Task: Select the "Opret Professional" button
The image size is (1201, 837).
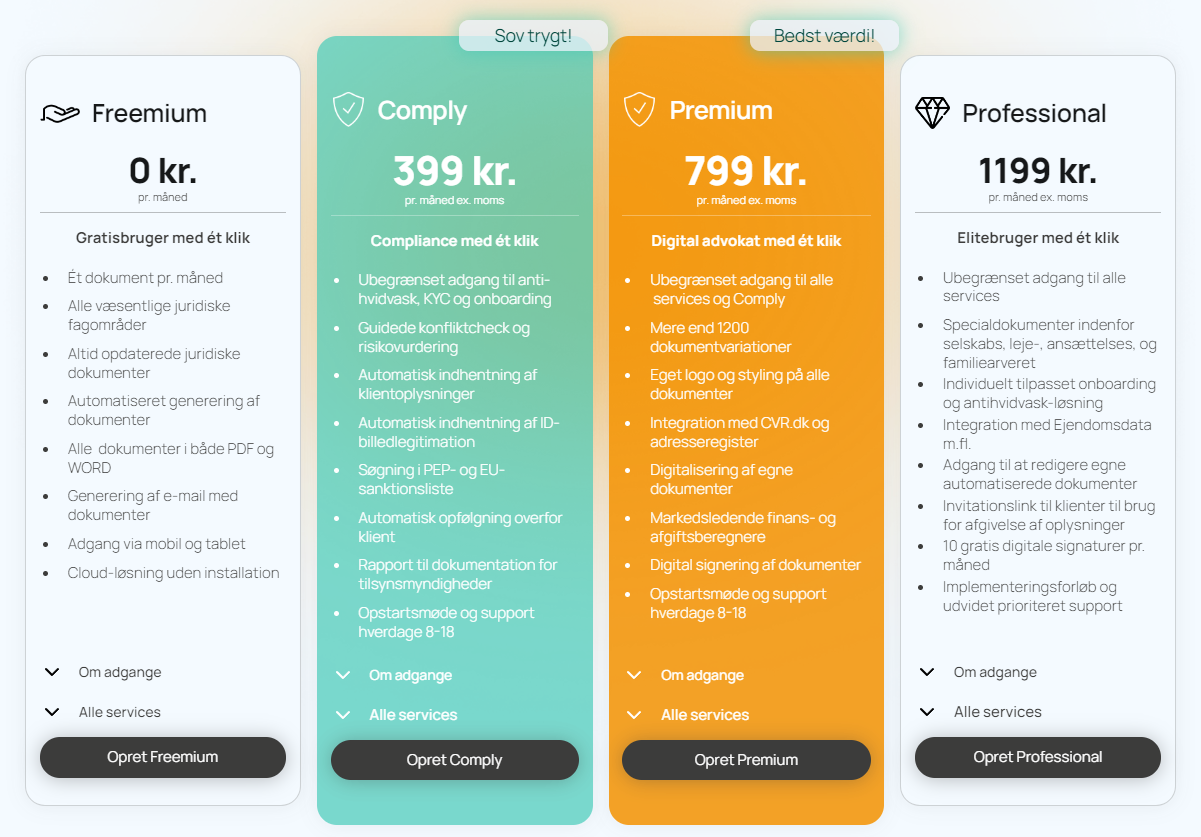Action: [x=1037, y=757]
